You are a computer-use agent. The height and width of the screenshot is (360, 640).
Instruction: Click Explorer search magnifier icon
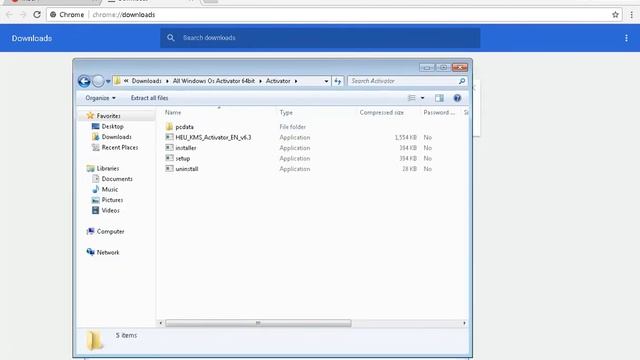462,81
